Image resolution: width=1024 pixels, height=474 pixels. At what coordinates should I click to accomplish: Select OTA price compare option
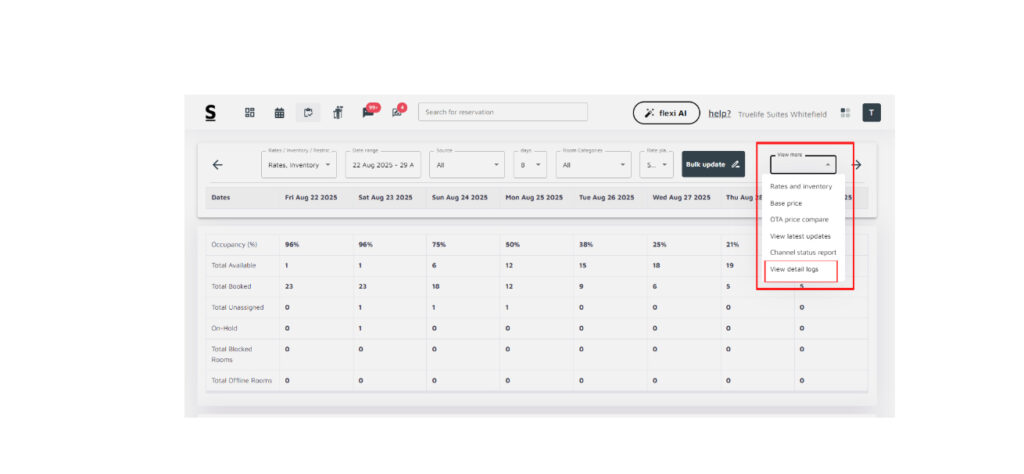tap(799, 219)
